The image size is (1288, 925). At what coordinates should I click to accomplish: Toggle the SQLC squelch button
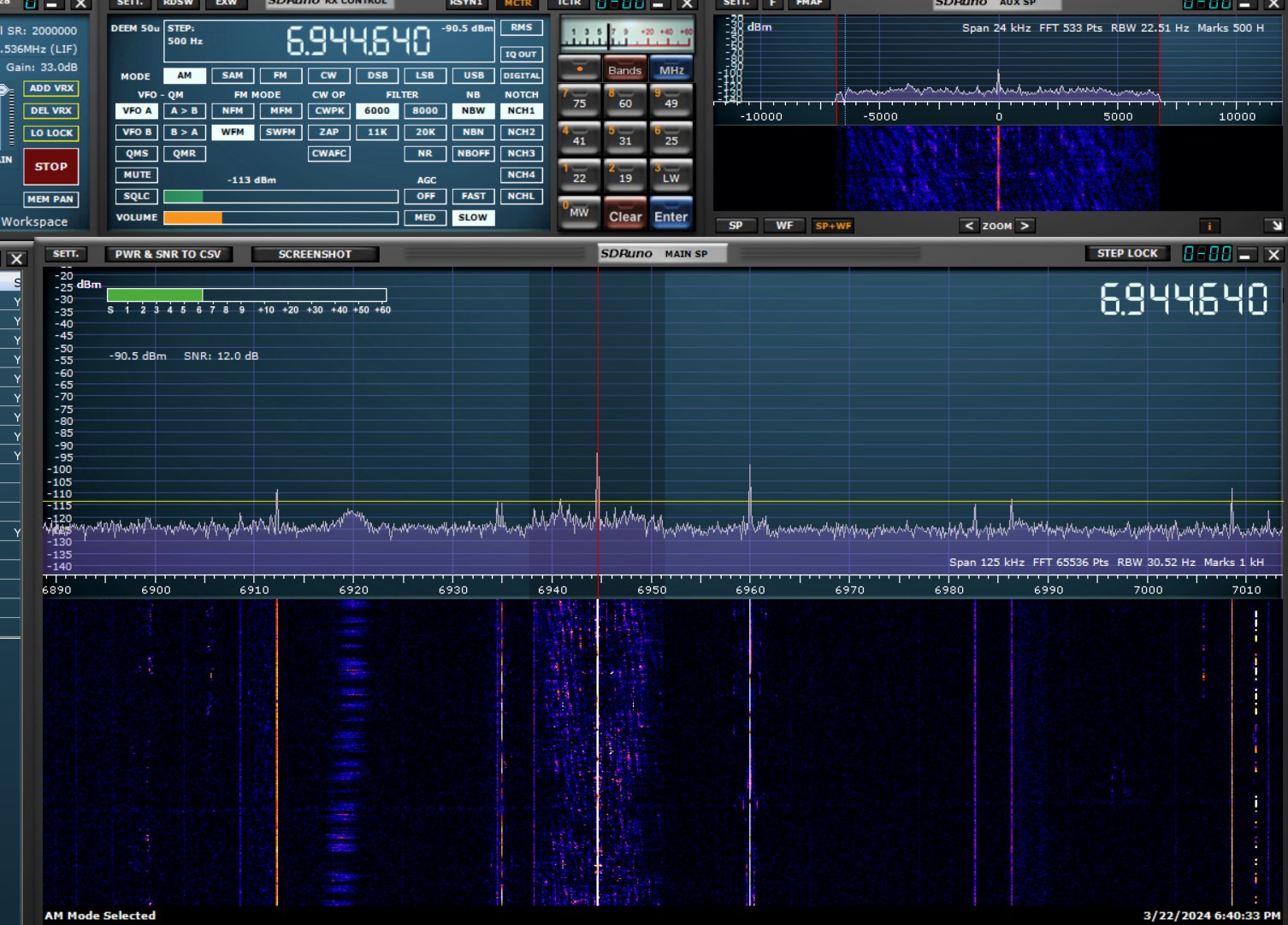137,196
